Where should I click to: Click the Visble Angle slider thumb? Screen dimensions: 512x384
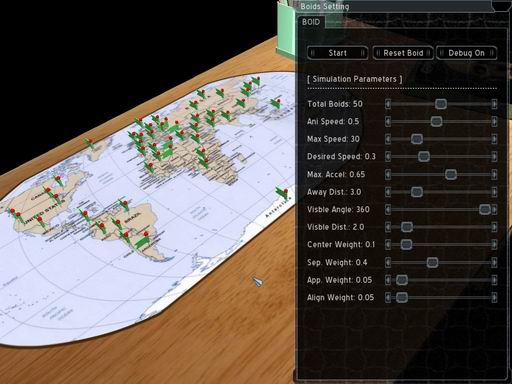[485, 210]
